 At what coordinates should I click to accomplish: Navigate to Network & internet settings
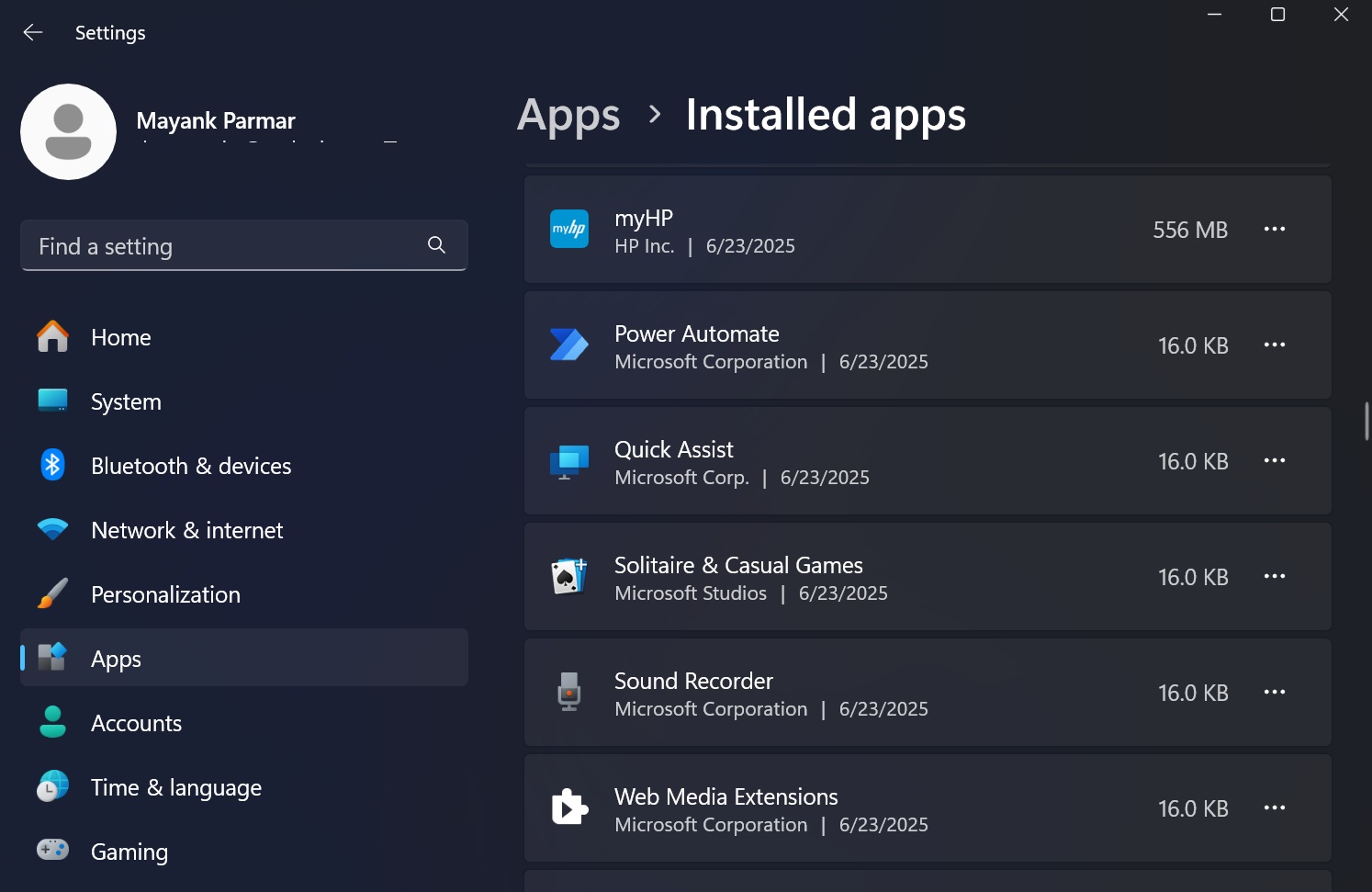(186, 531)
